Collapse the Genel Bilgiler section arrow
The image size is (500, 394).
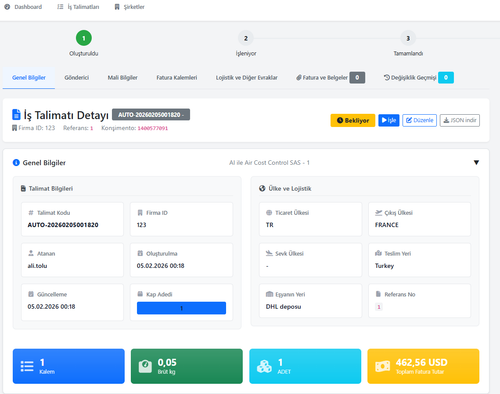[x=476, y=163]
